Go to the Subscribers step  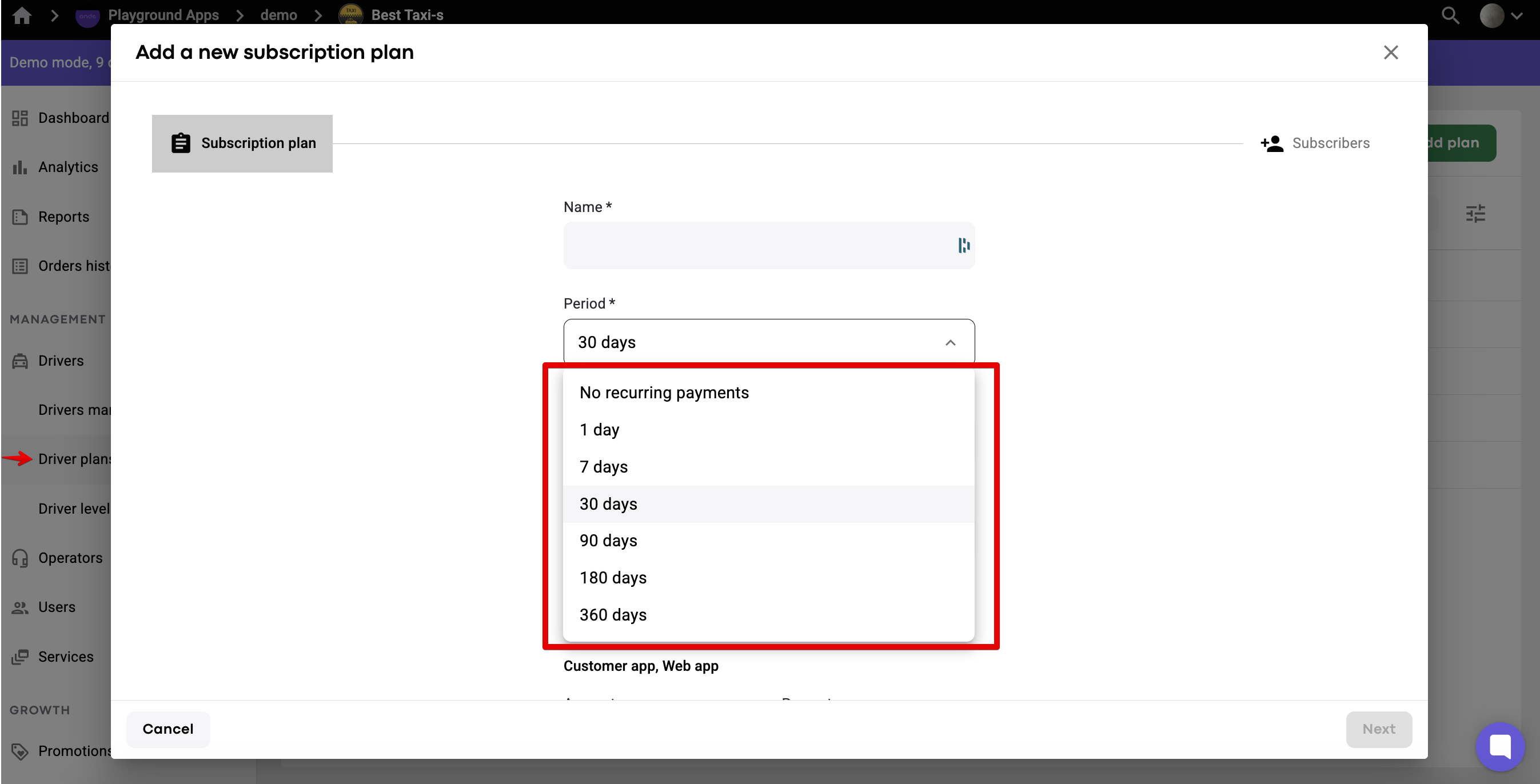coord(1330,143)
